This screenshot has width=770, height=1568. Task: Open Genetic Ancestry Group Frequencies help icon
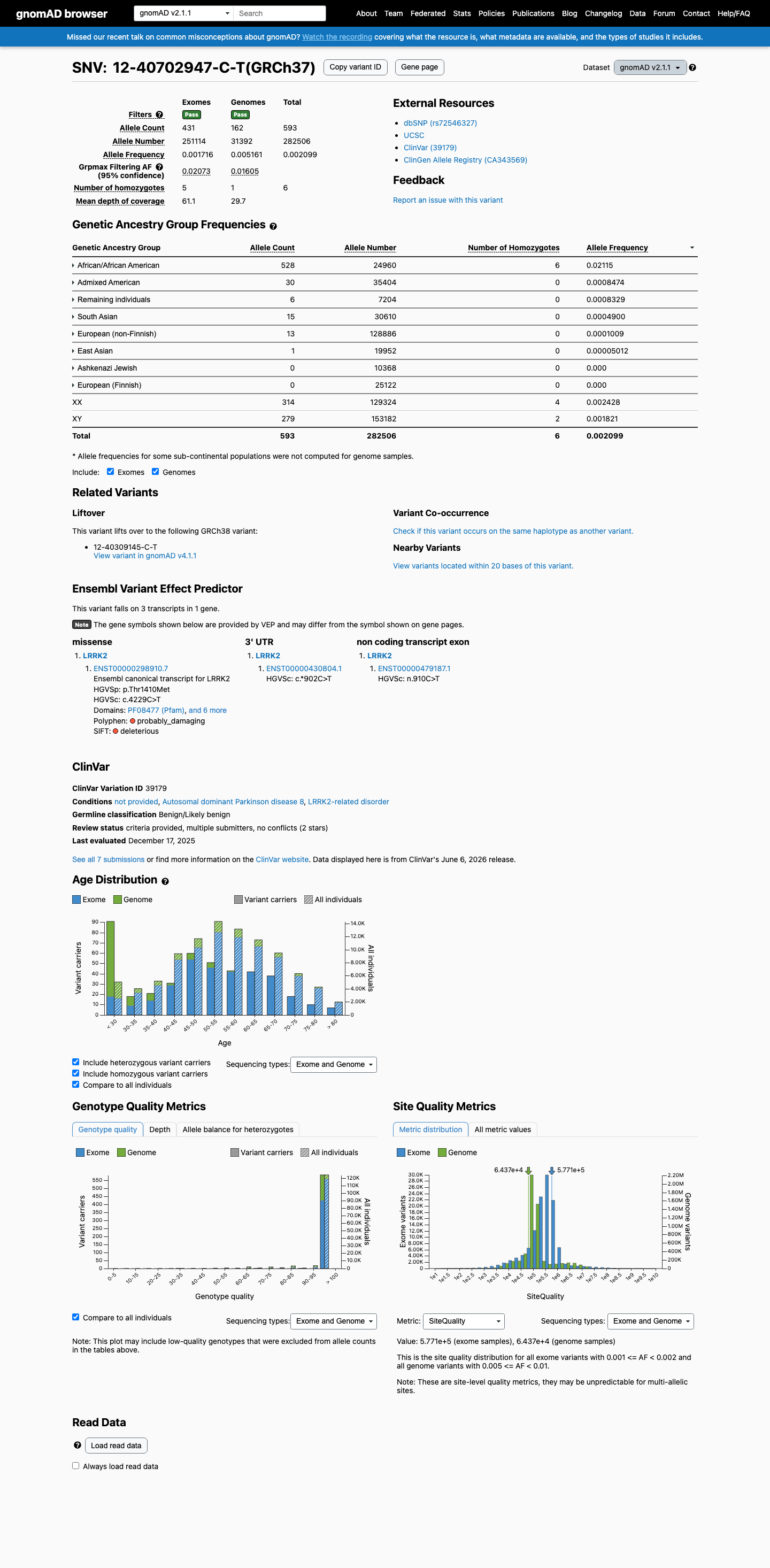pos(273,226)
